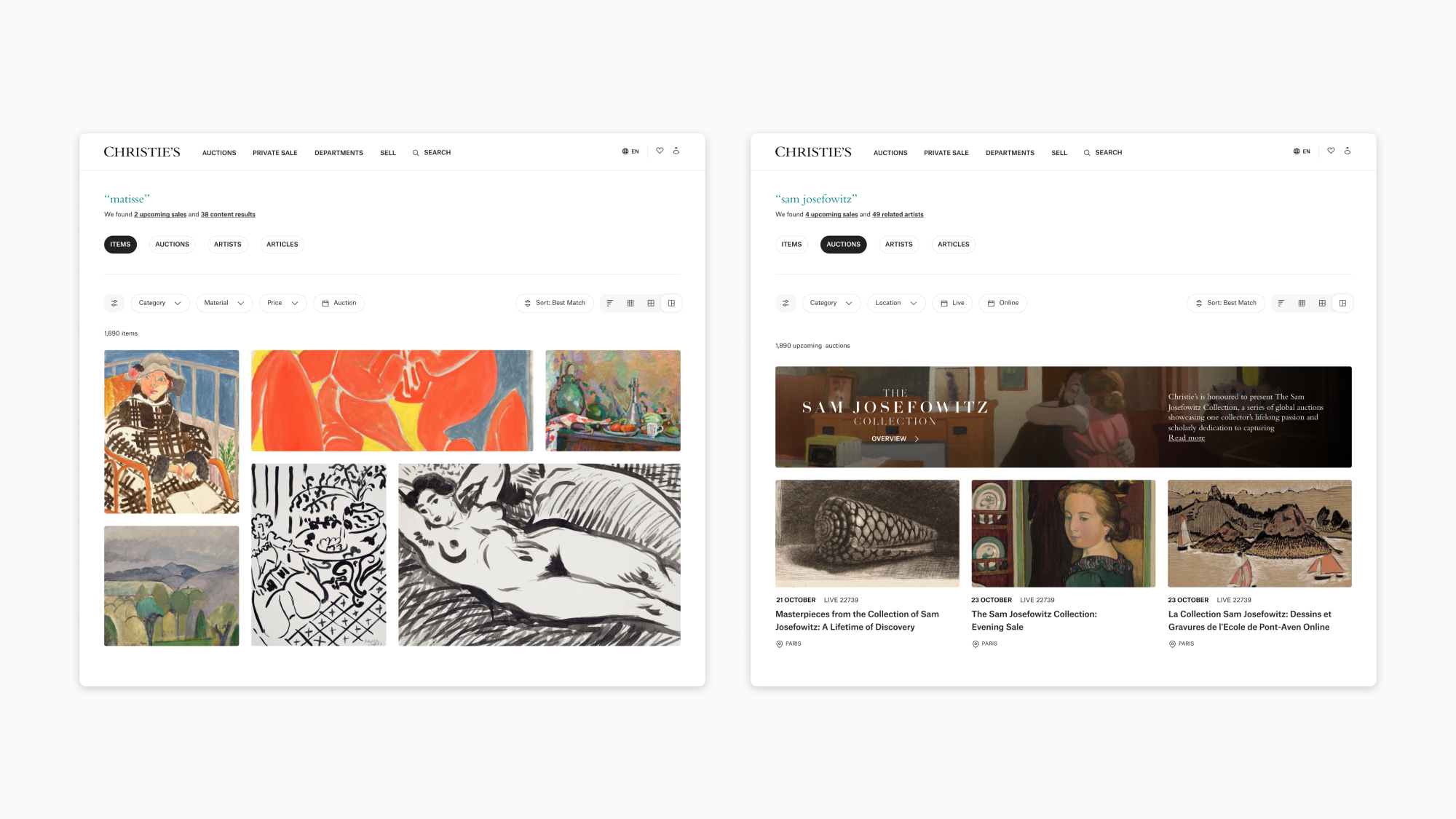The image size is (1456, 819).
Task: Toggle the Auction filter chip
Action: click(x=339, y=303)
